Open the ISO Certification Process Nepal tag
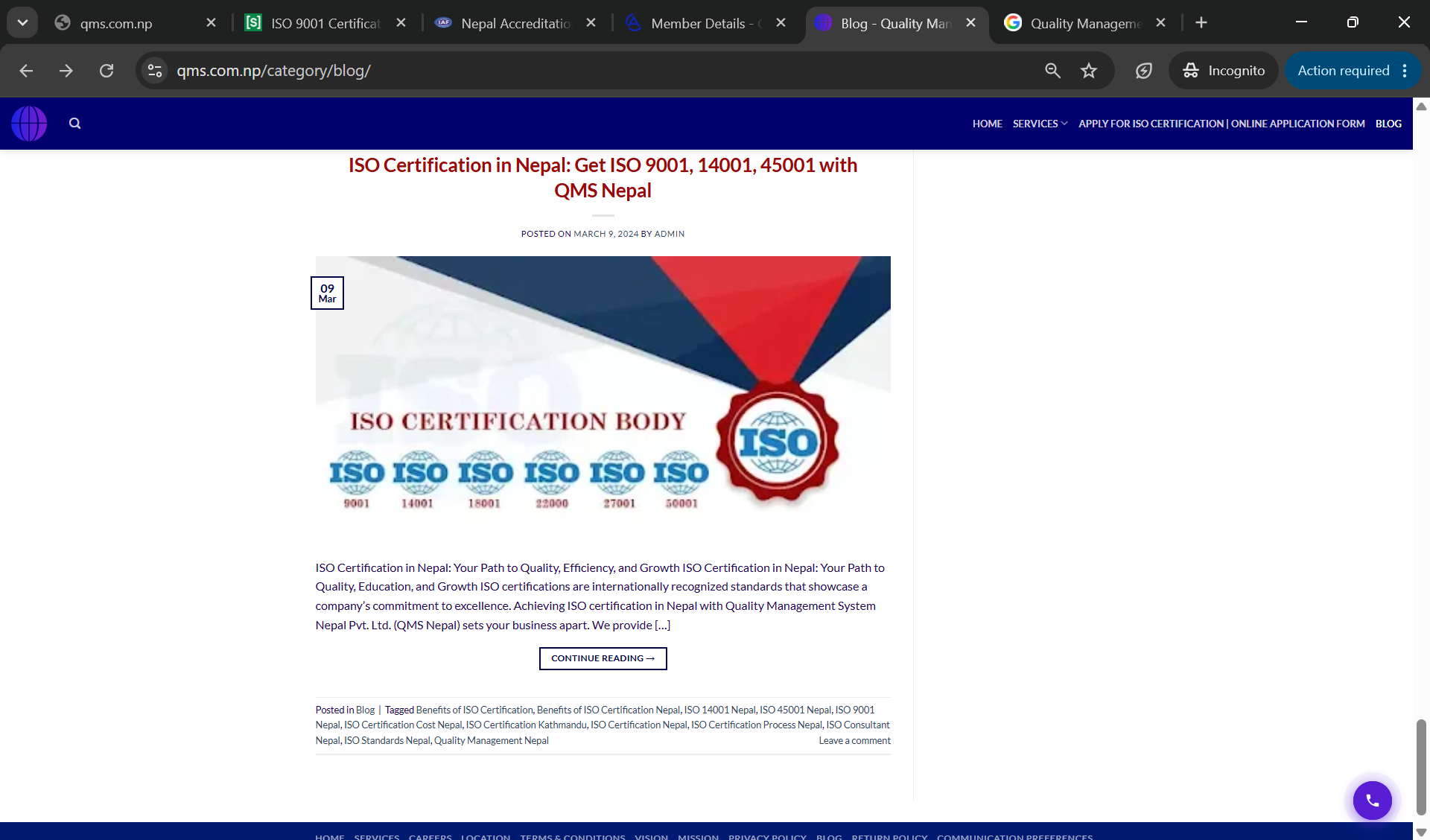This screenshot has height=840, width=1430. point(757,725)
